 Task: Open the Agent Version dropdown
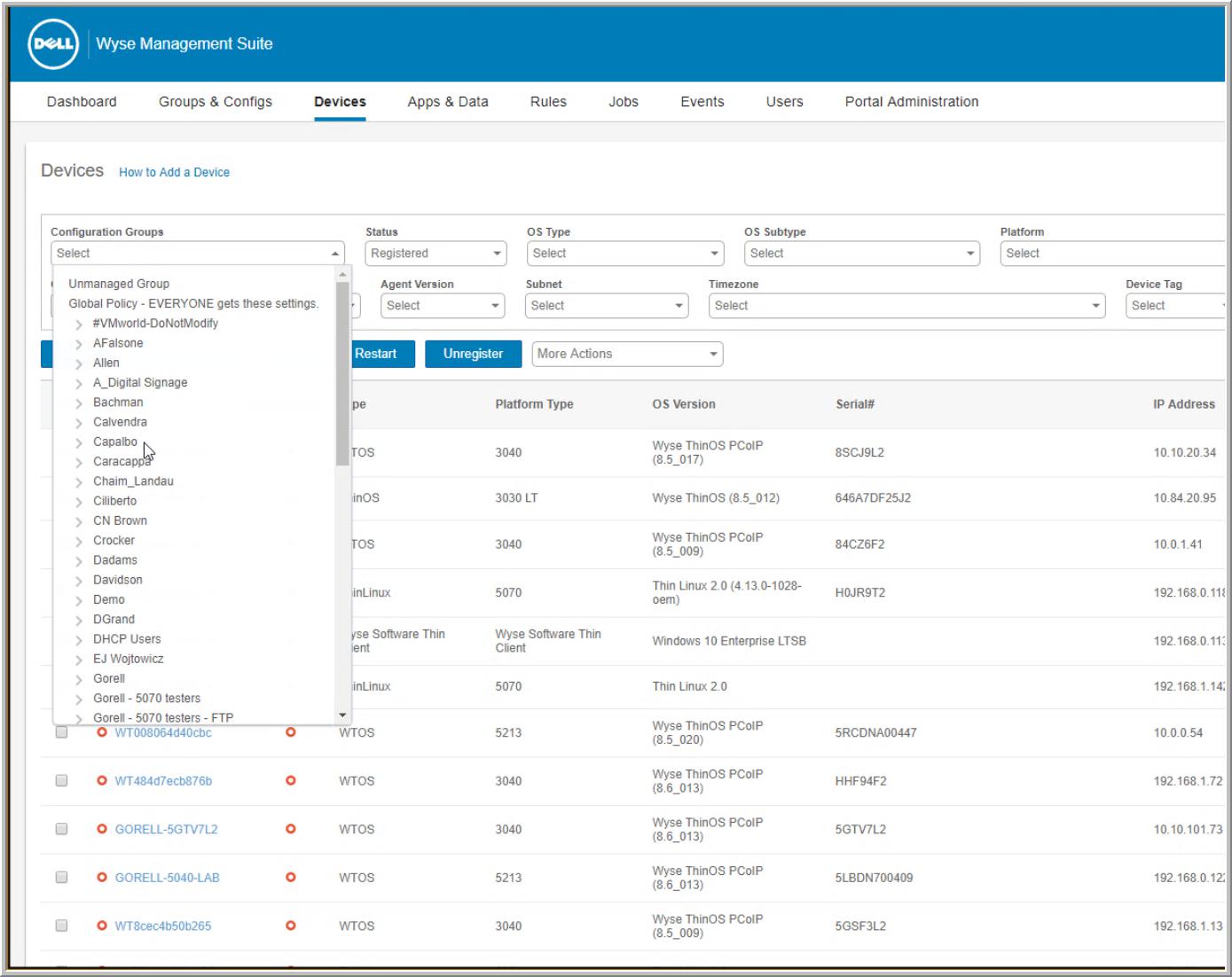442,306
